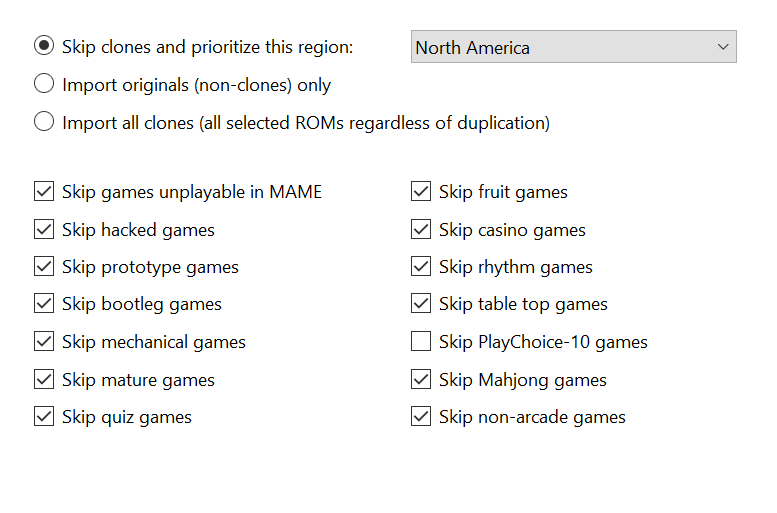Image resolution: width=777 pixels, height=513 pixels.
Task: Toggle 'Skip mechanical games' checkbox
Action: point(44,342)
